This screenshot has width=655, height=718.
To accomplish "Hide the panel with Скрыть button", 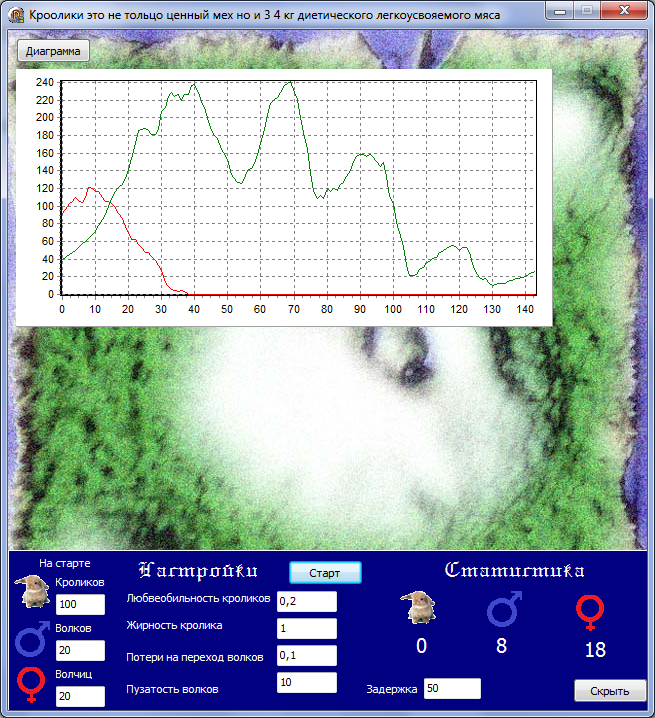I will [610, 691].
